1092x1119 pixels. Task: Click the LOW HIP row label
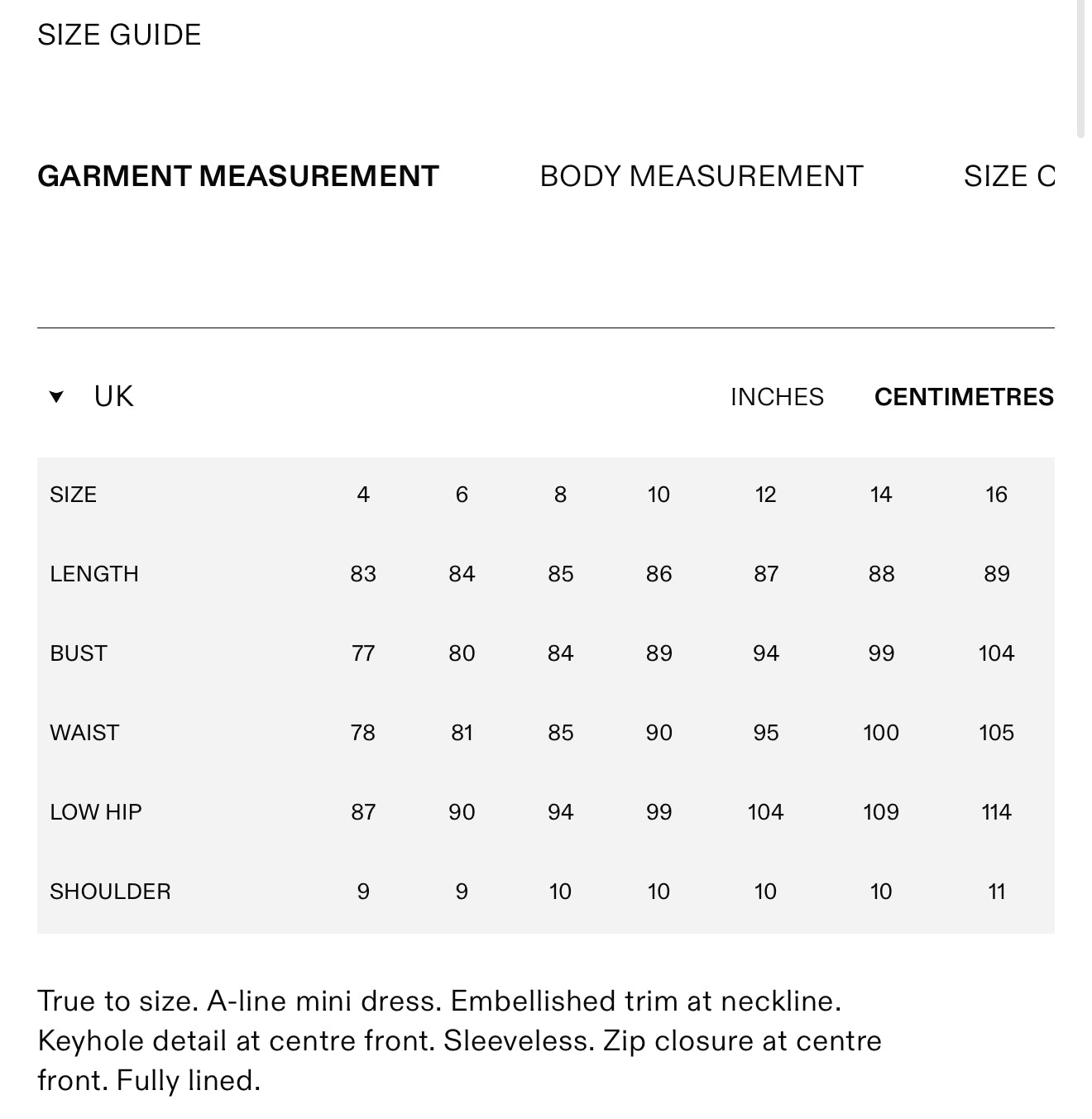click(x=96, y=812)
